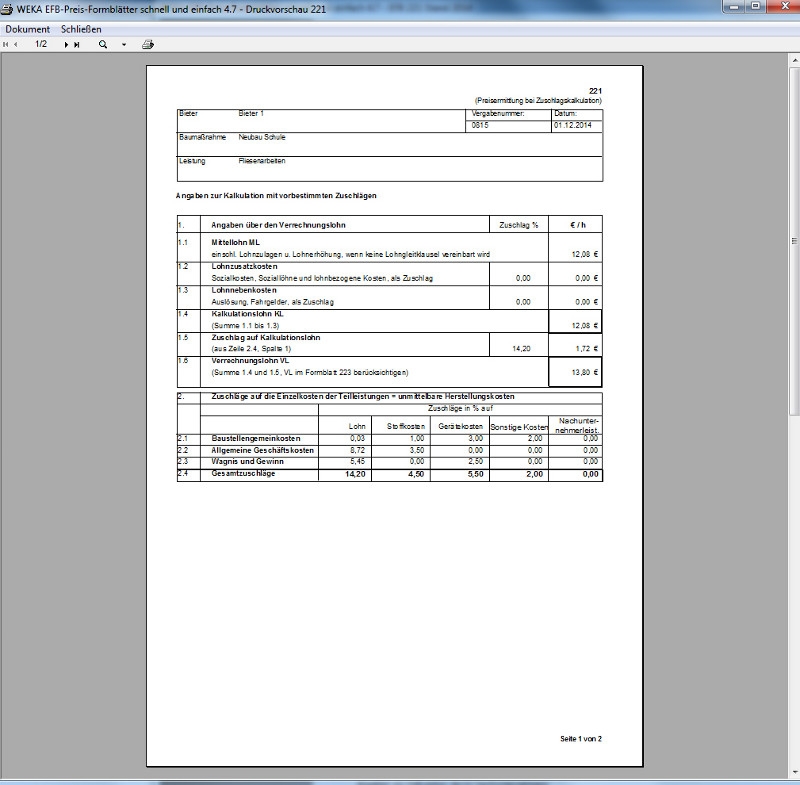Click the scrollbar down arrow
The width and height of the screenshot is (800, 785).
[794, 774]
